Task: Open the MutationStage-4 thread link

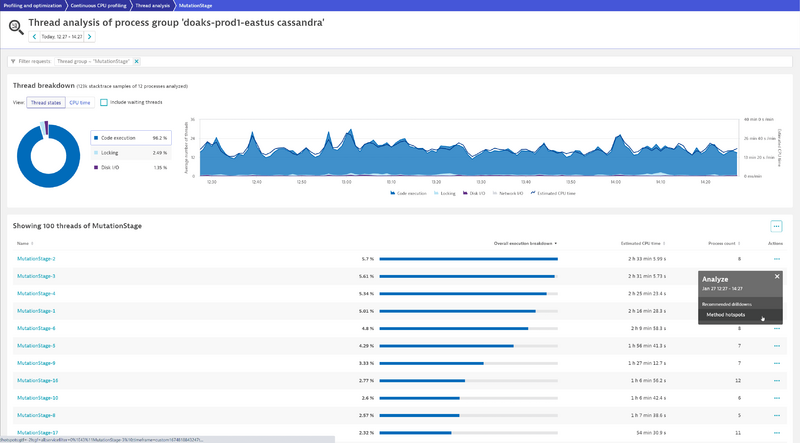Action: click(x=36, y=293)
